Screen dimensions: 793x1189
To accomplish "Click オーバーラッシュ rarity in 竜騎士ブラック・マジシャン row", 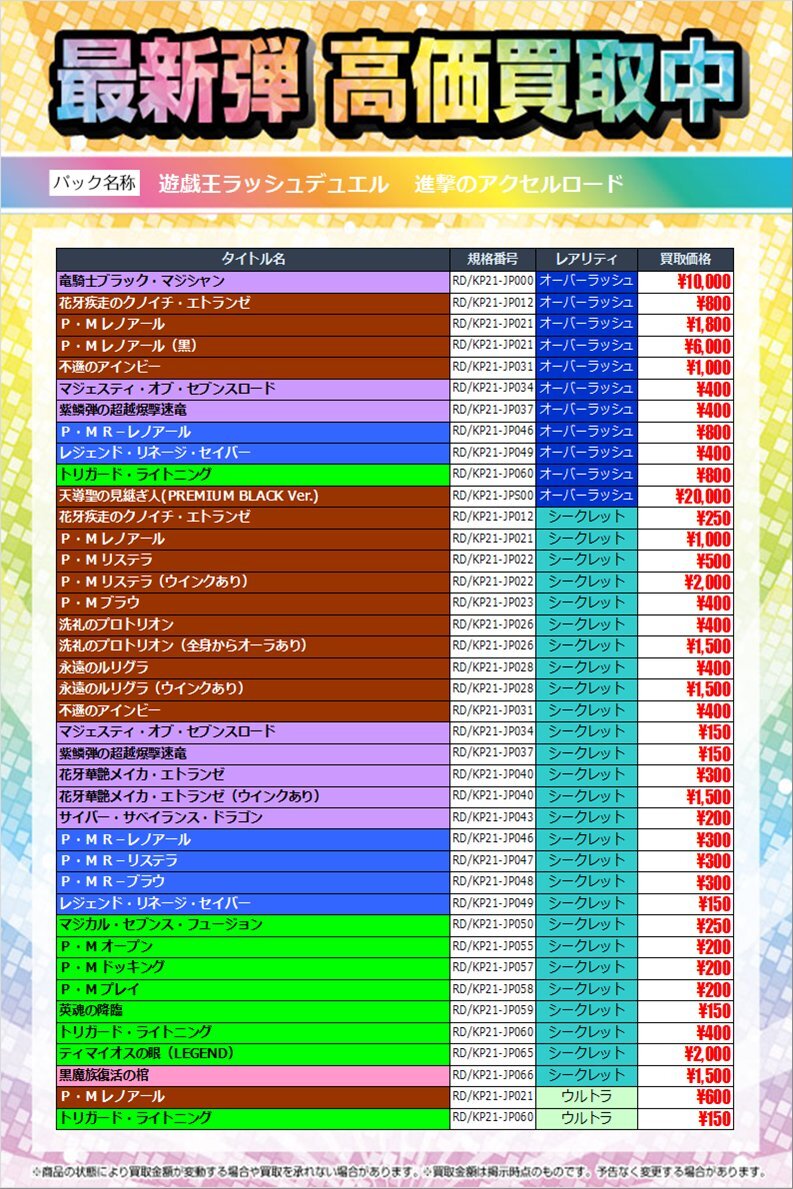I will (586, 281).
